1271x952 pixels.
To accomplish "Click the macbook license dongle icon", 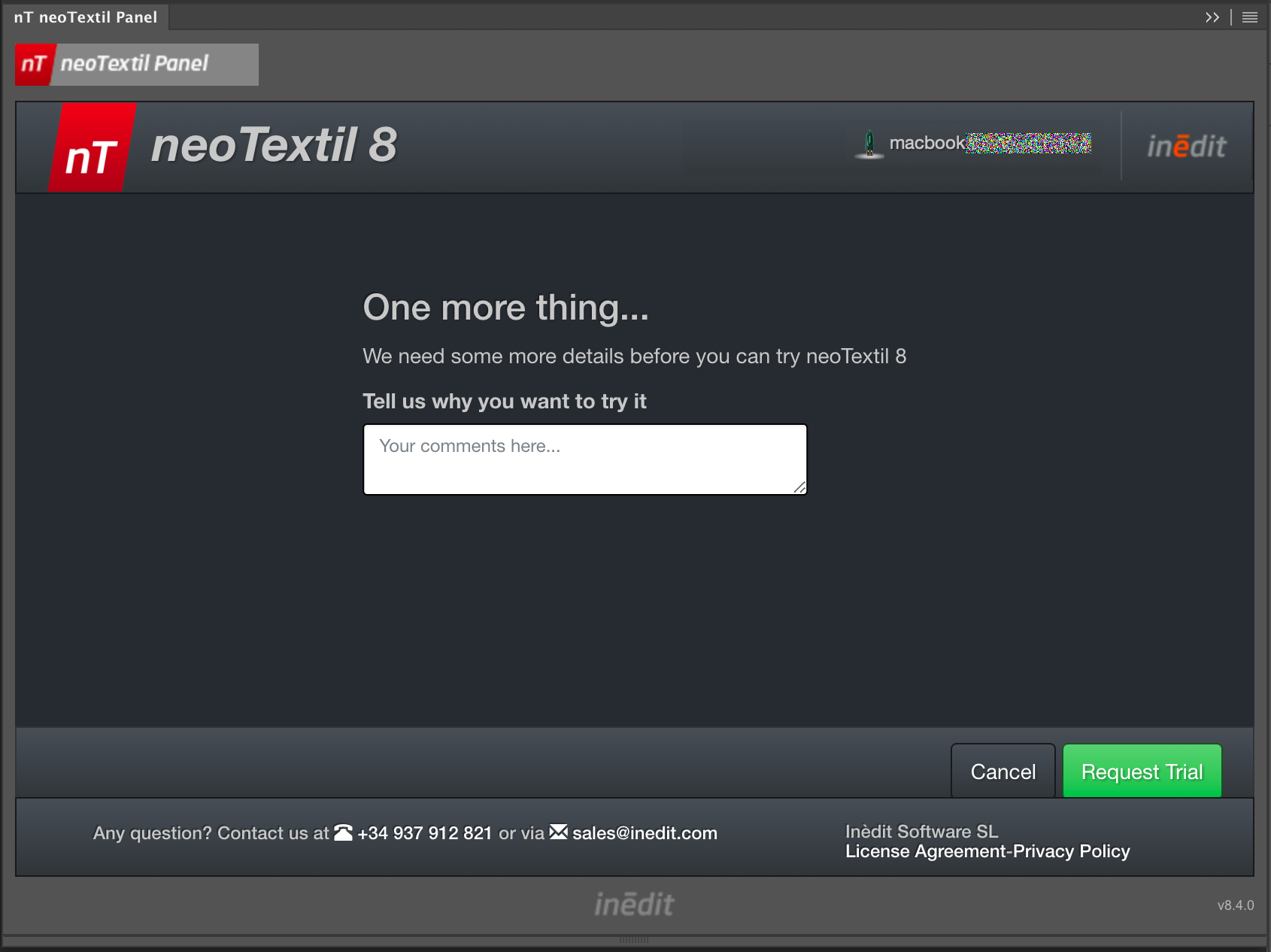I will coord(869,144).
